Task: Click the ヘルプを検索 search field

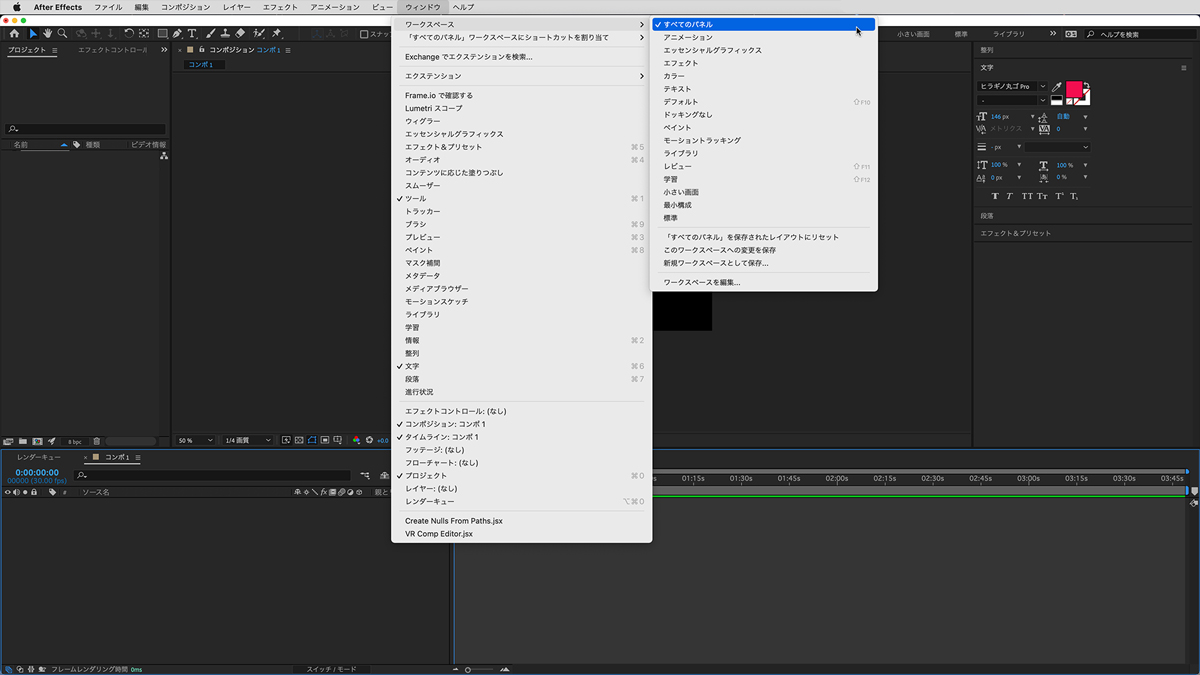Action: click(1140, 34)
